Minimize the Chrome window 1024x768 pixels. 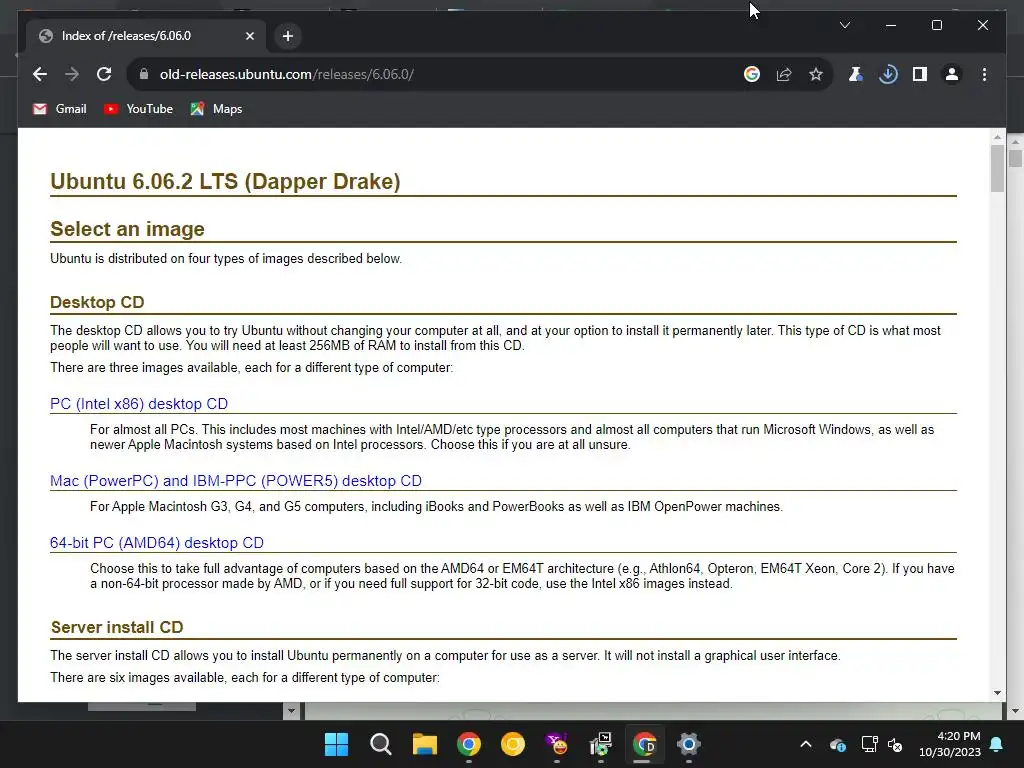891,25
